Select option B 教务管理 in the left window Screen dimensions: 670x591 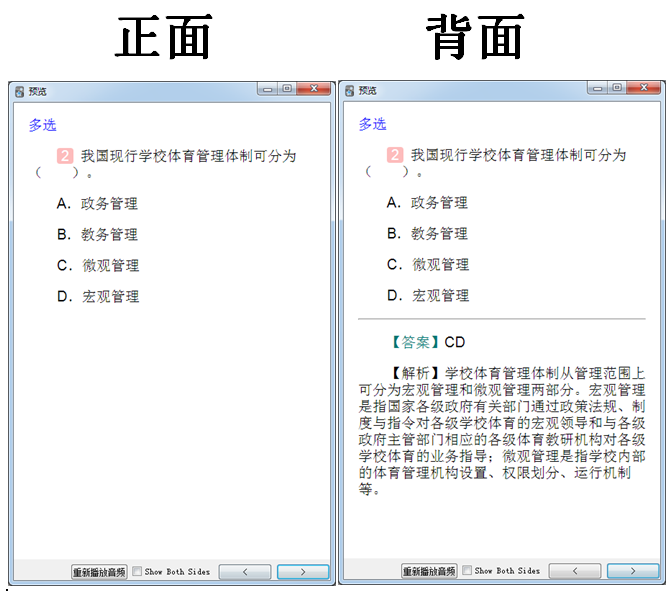coord(97,235)
